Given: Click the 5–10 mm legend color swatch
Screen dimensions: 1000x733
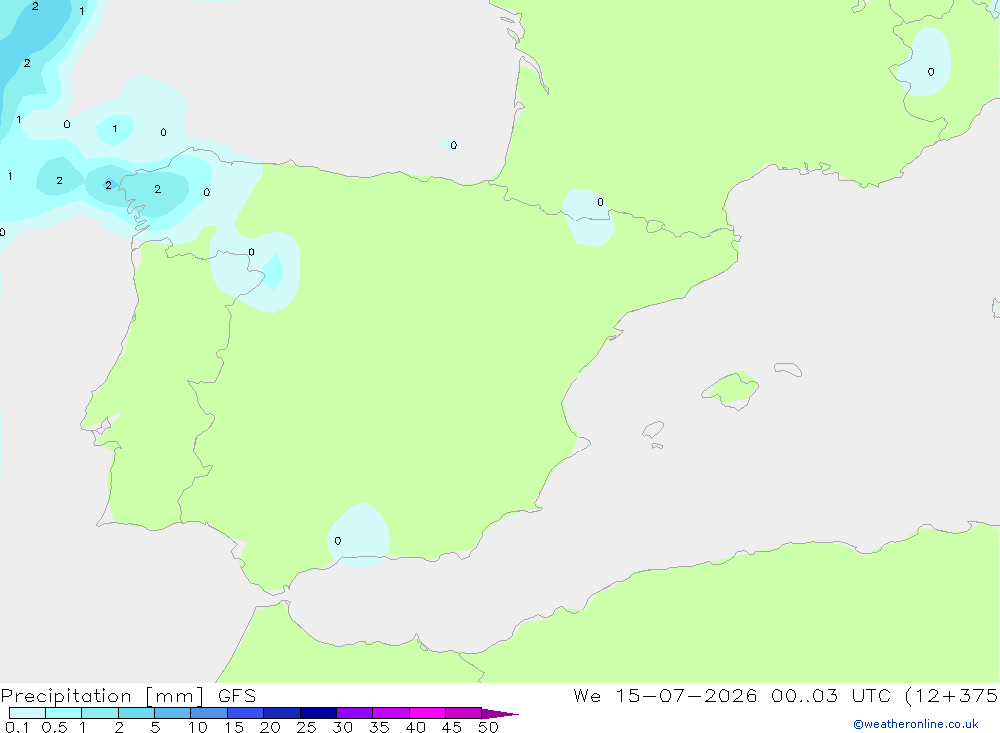Looking at the screenshot, I should point(173,713).
